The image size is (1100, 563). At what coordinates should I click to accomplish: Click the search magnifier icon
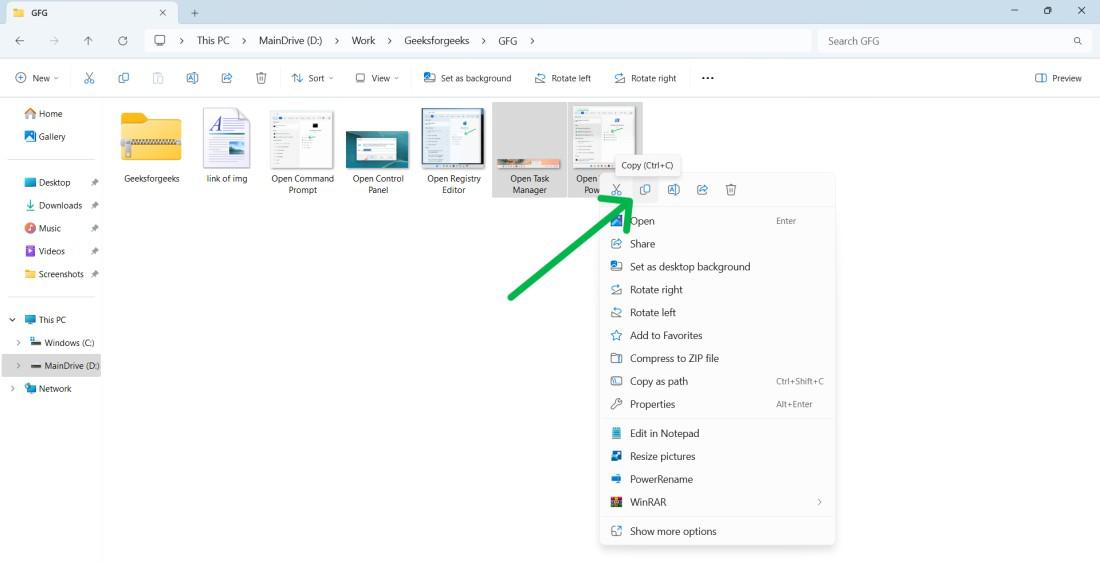pos(1078,41)
